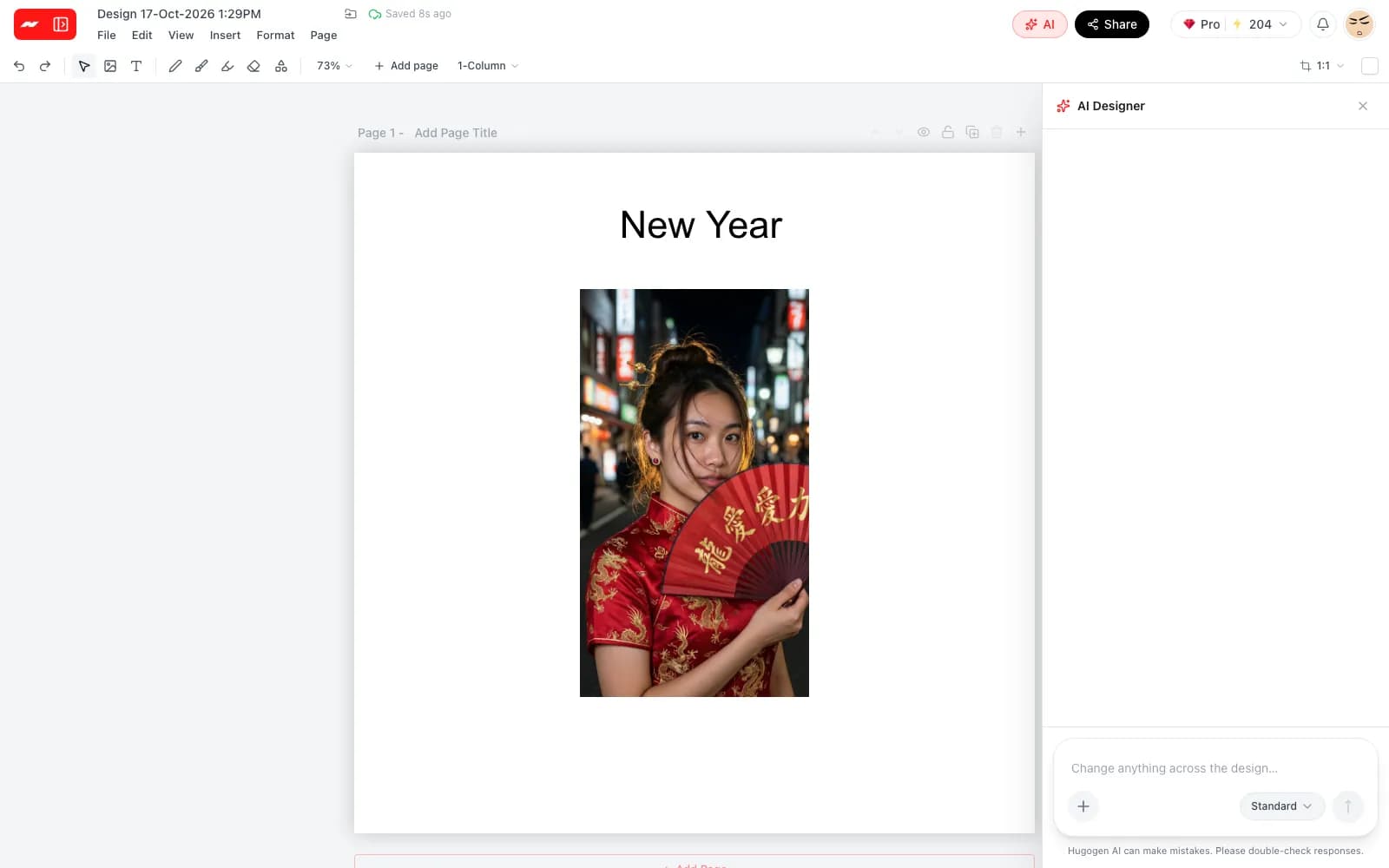Screen dimensions: 1389x868
Task: Open the View menu
Action: click(181, 36)
